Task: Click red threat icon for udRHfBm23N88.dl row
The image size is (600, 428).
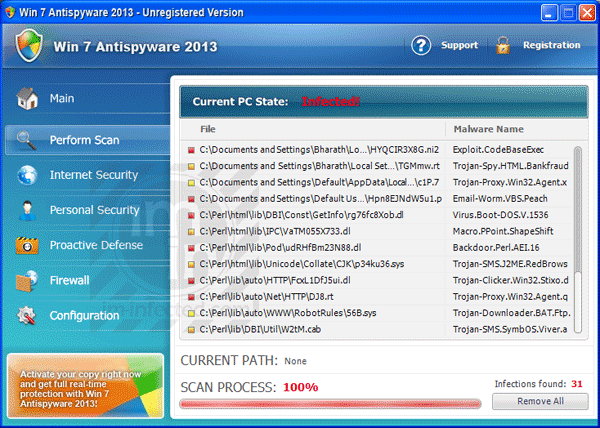Action: click(191, 248)
